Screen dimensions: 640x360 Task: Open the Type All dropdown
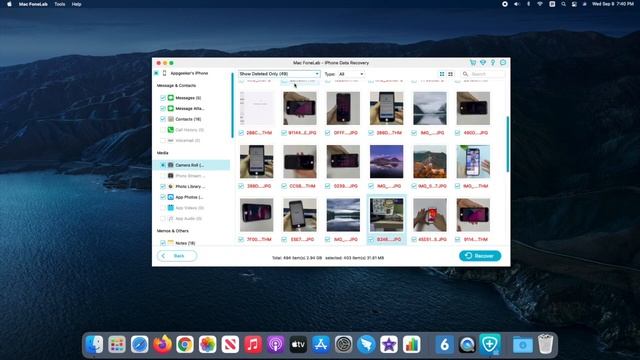click(350, 74)
